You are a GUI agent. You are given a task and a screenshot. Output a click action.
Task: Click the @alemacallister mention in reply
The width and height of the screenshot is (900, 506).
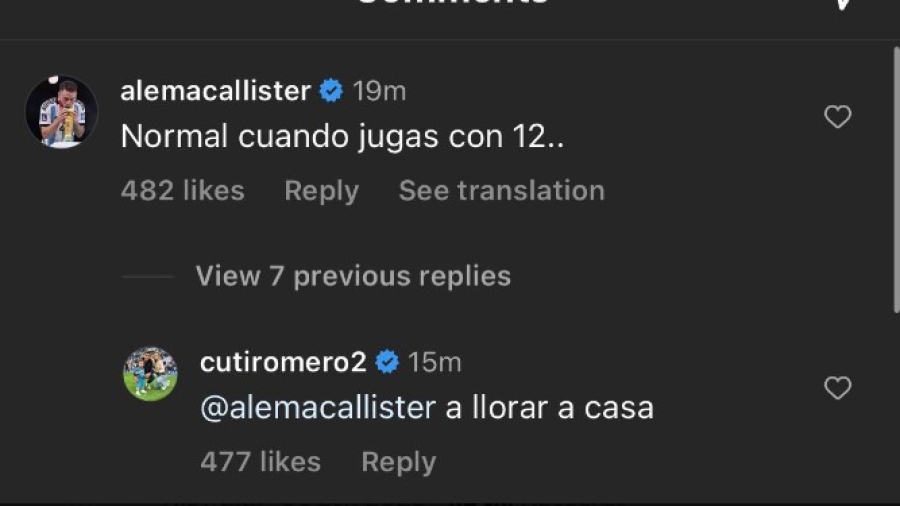click(x=318, y=408)
